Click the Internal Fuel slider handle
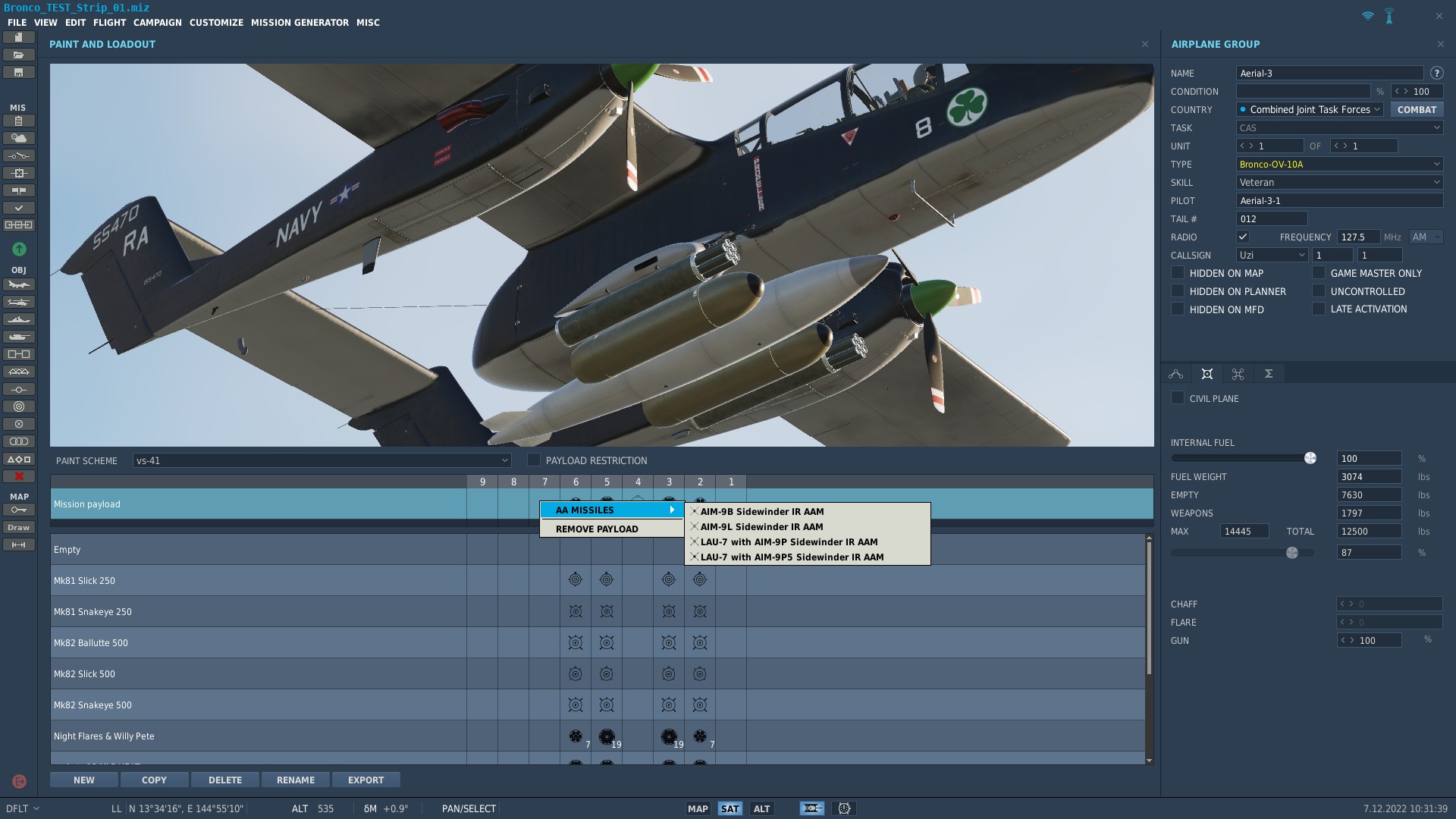Screen dimensions: 1456x819 [x=1310, y=458]
